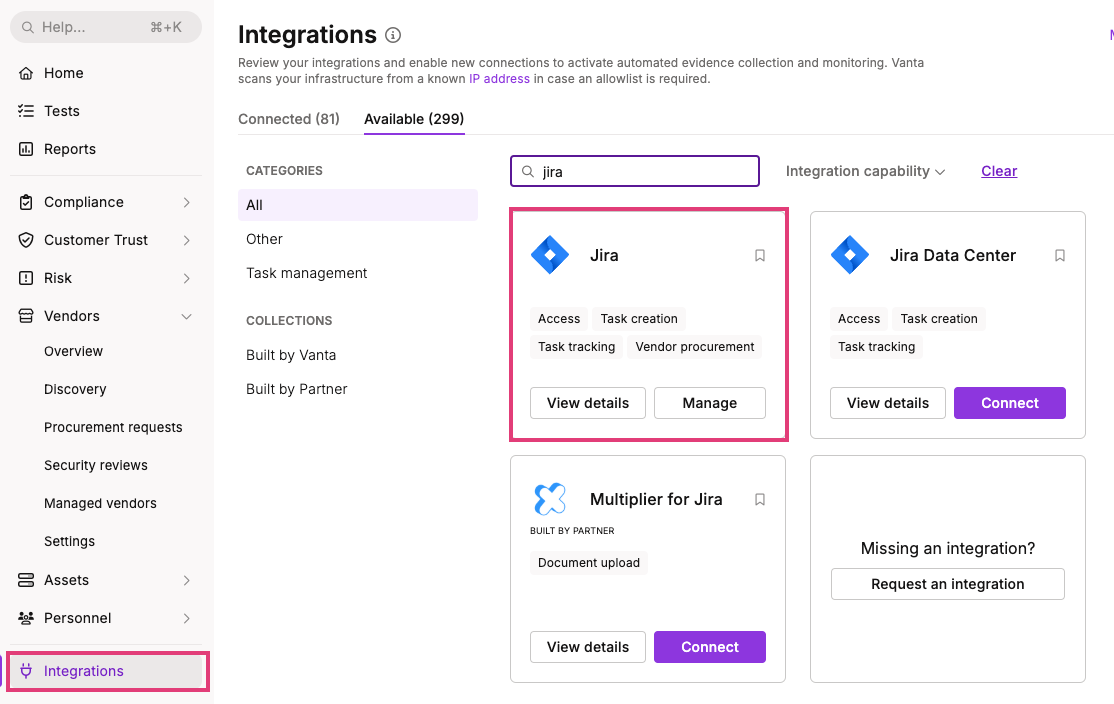Open the Built by Partner collection
This screenshot has height=704, width=1114.
(x=296, y=389)
